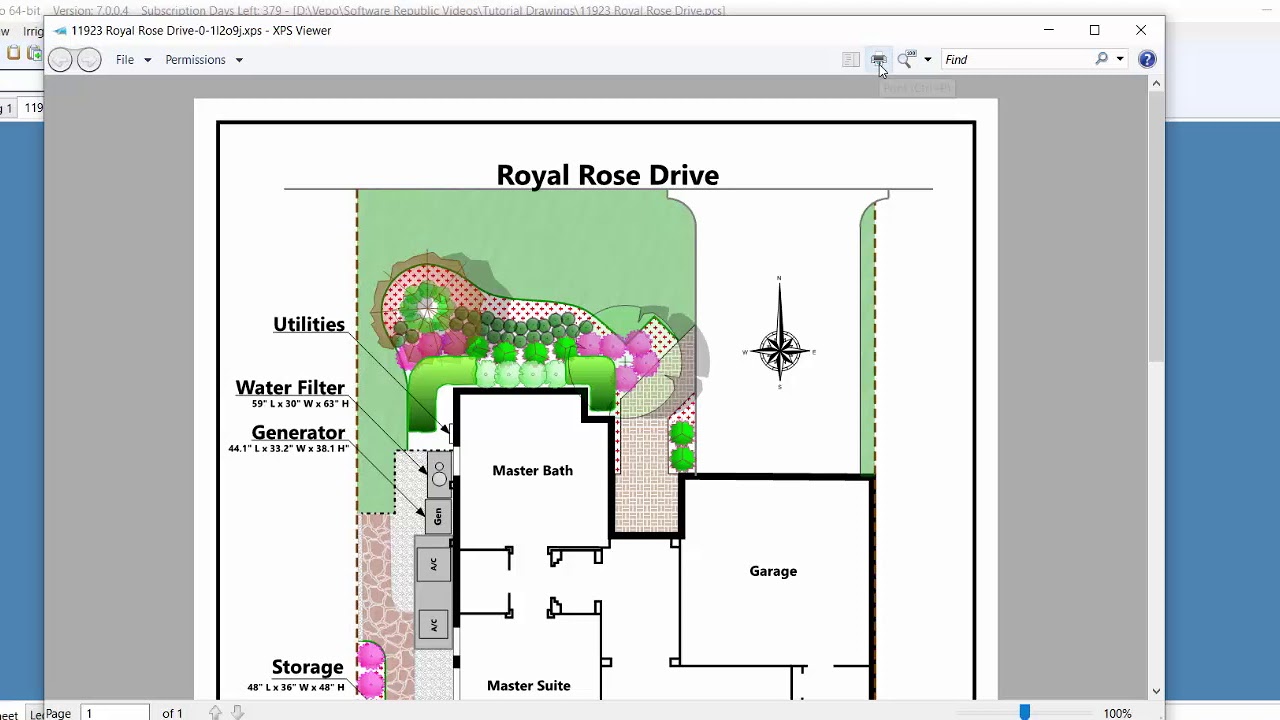Go to previous page with up arrow
This screenshot has width=1280, height=720.
coord(215,713)
